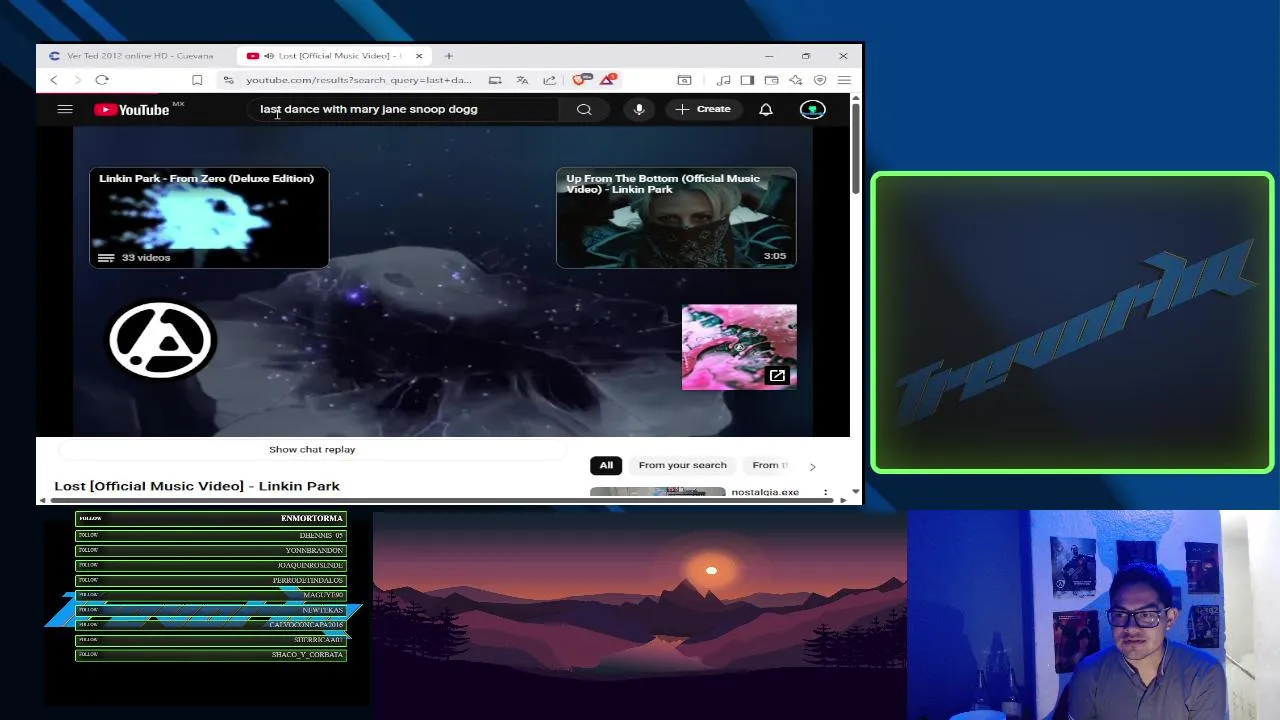Viewport: 1280px width, 720px height.
Task: Click the ENMORTORMA follower row
Action: tap(211, 518)
